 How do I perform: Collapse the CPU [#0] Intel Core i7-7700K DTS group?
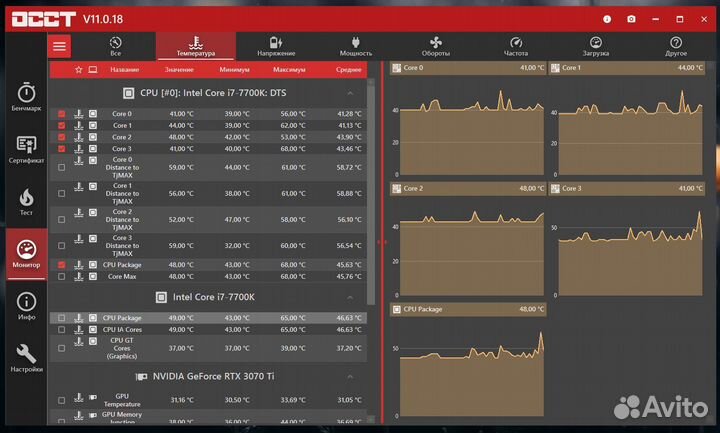(x=350, y=93)
